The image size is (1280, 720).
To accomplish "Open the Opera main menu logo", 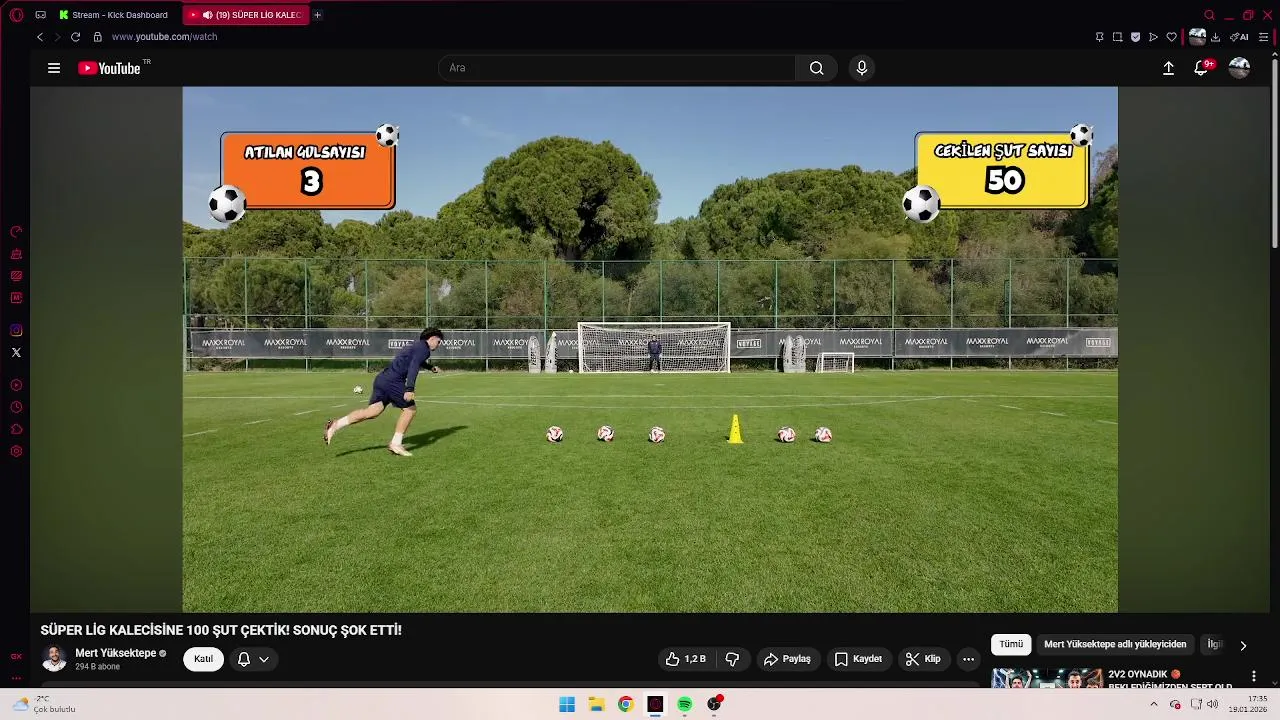I will [x=16, y=15].
